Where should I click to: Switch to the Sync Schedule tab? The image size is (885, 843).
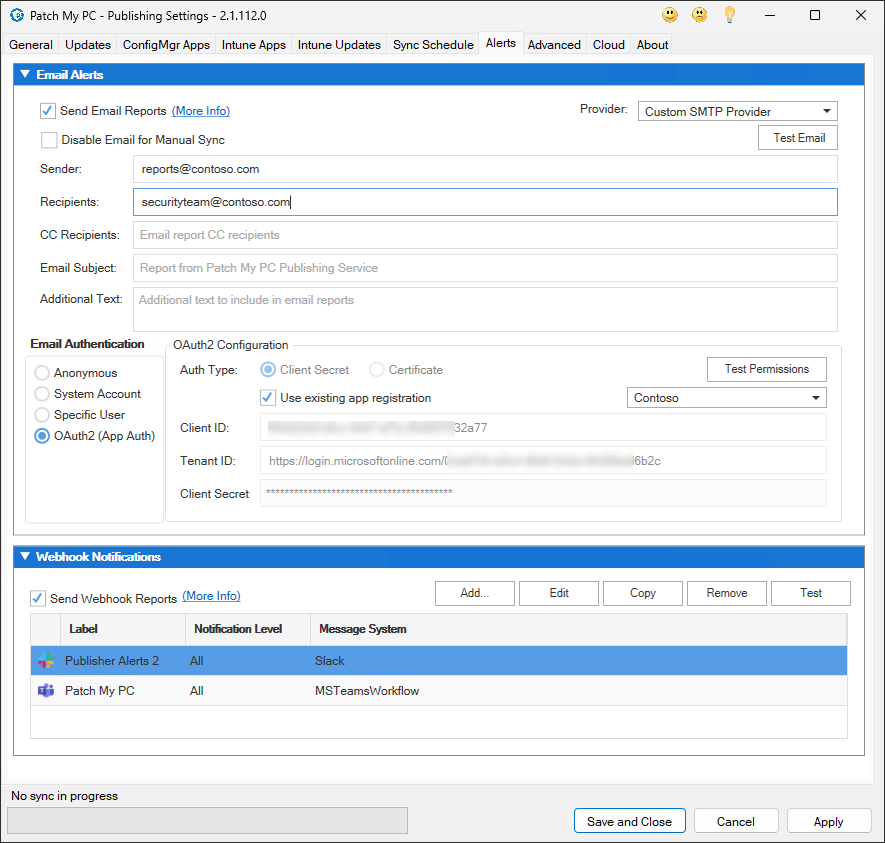[433, 45]
